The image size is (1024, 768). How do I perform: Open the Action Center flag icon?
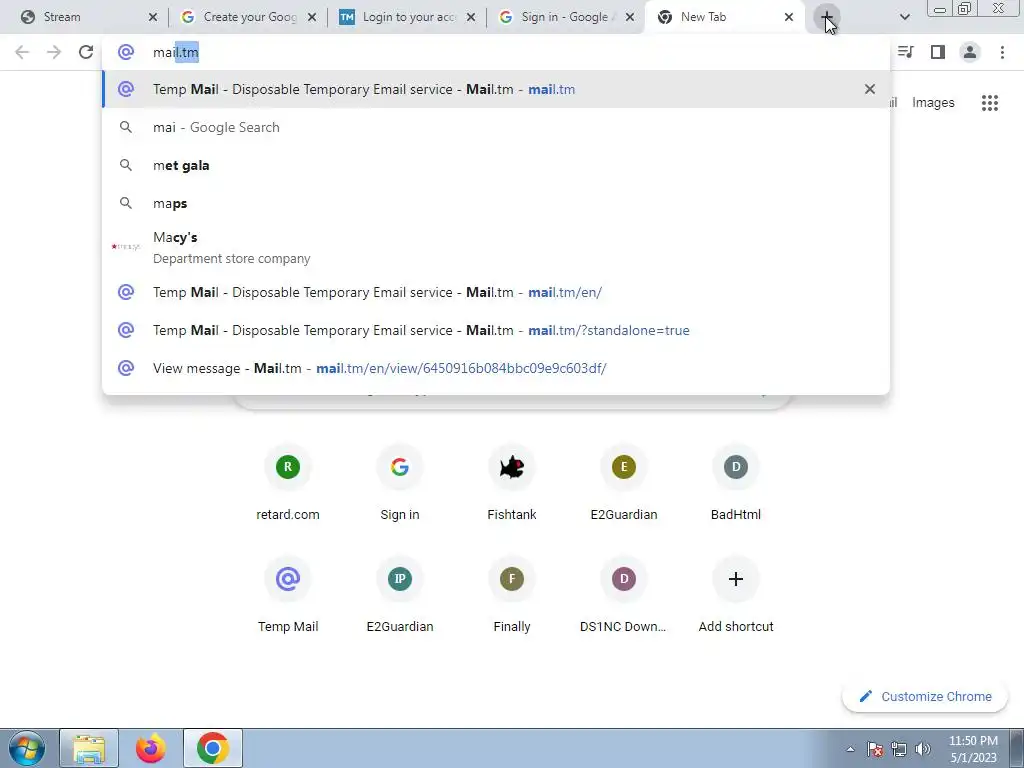point(875,749)
